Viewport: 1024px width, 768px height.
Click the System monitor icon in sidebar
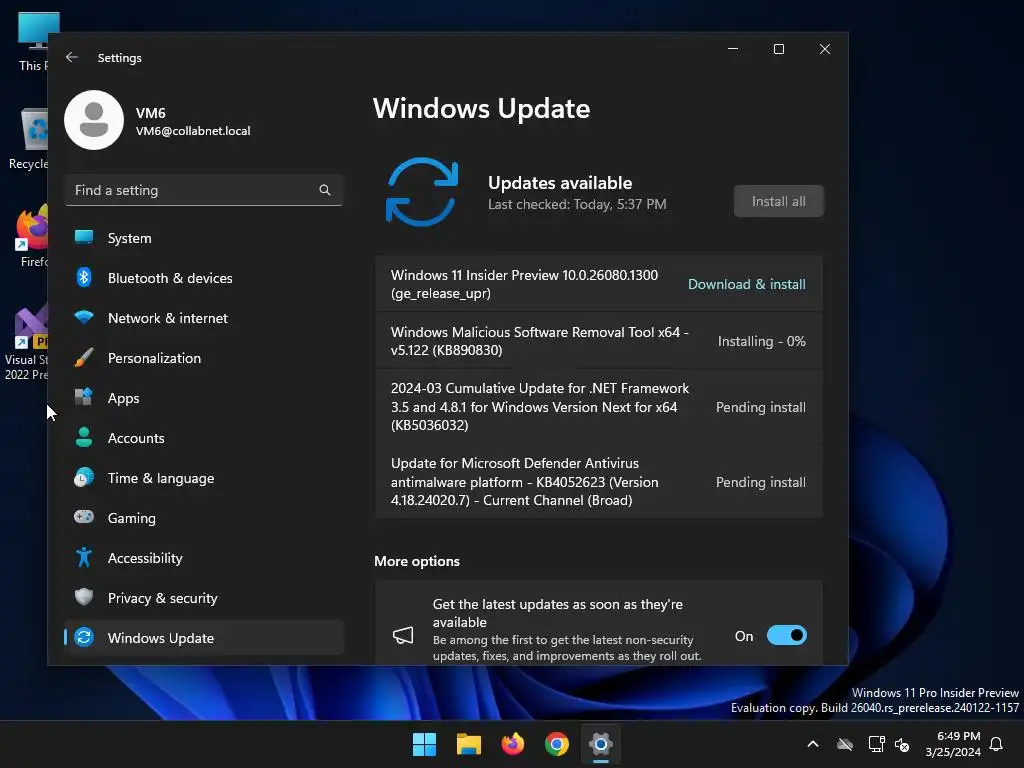point(84,238)
